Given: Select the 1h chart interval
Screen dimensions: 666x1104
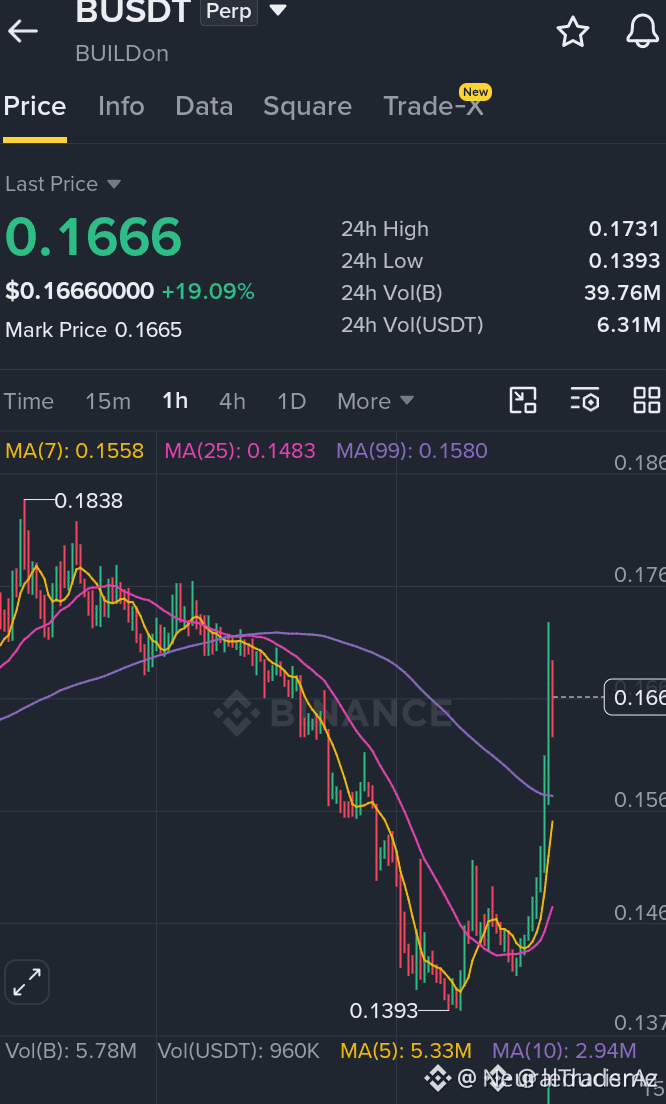Looking at the screenshot, I should point(175,401).
